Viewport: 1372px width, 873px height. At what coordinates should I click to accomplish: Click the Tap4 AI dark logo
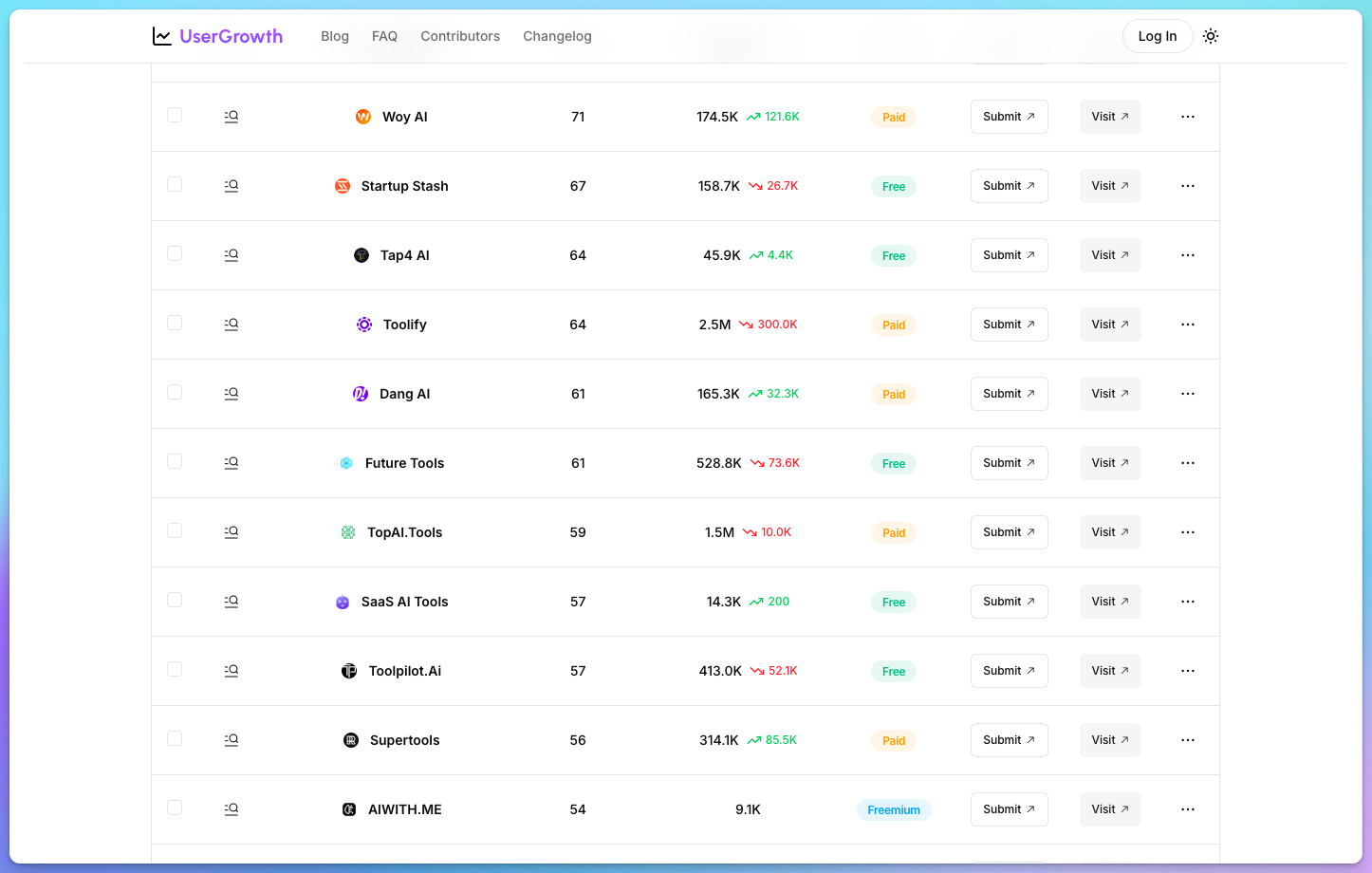tap(362, 255)
